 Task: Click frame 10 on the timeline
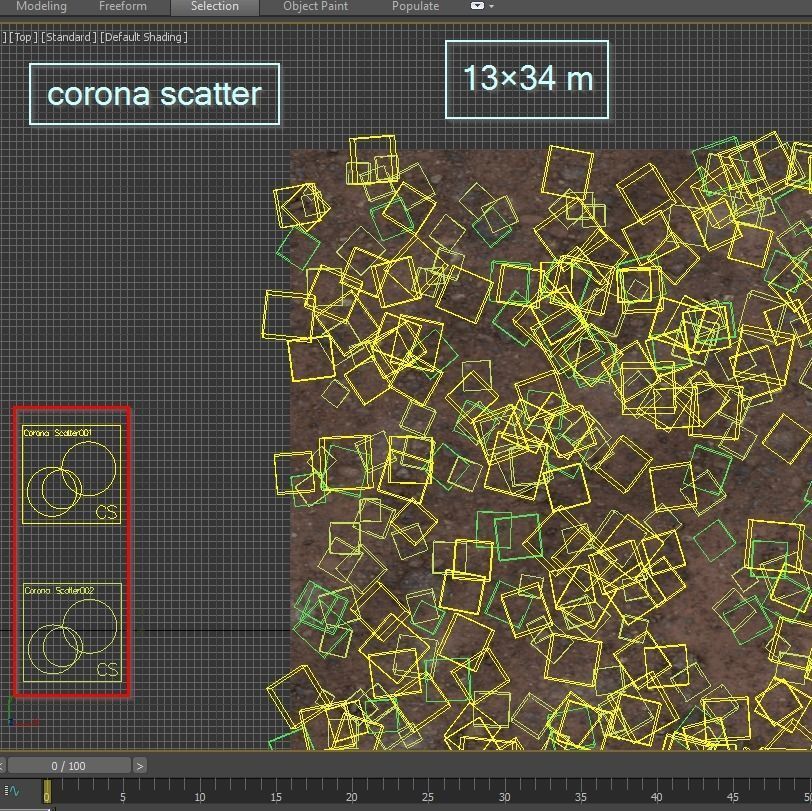point(200,798)
